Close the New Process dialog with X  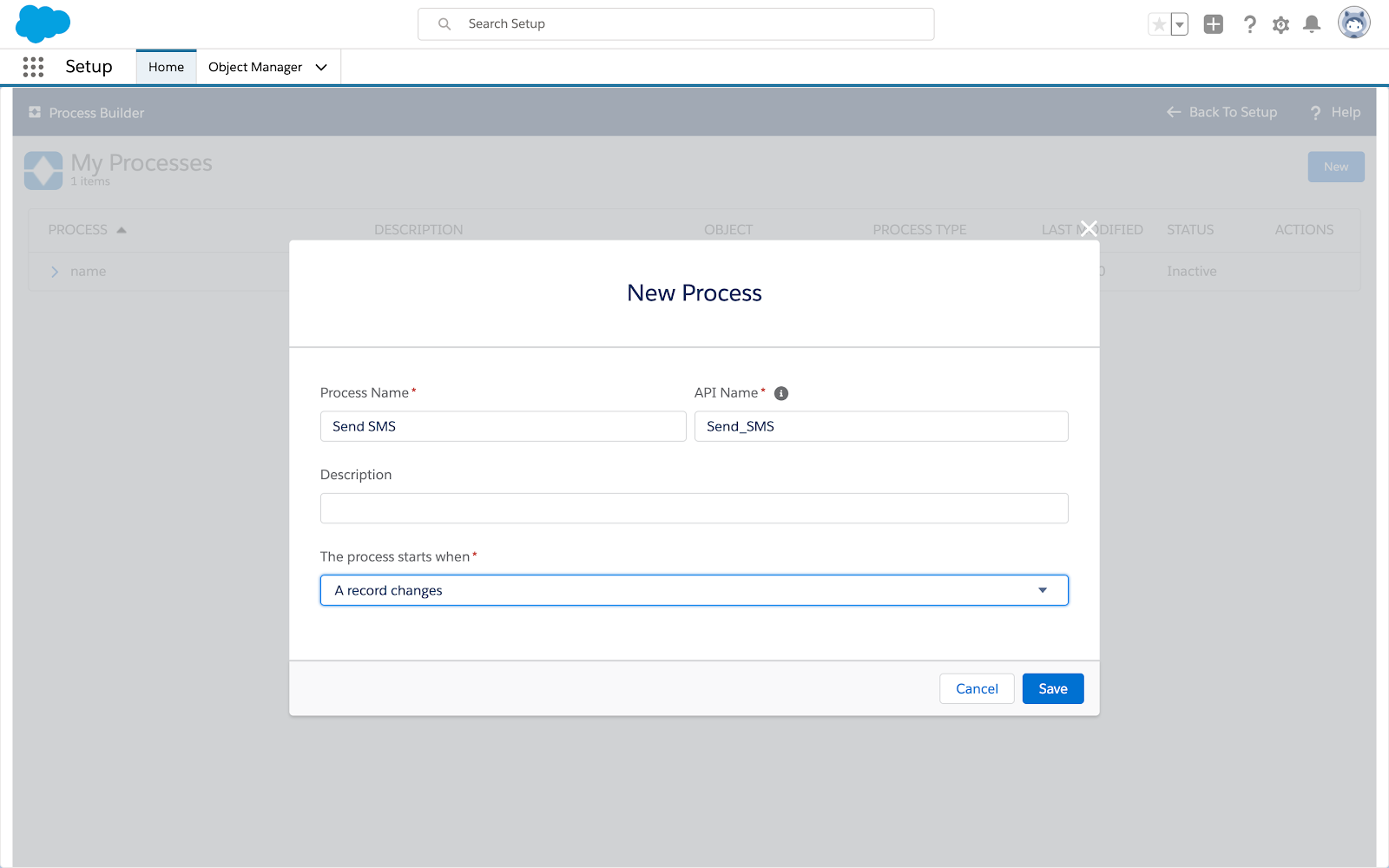(x=1089, y=229)
